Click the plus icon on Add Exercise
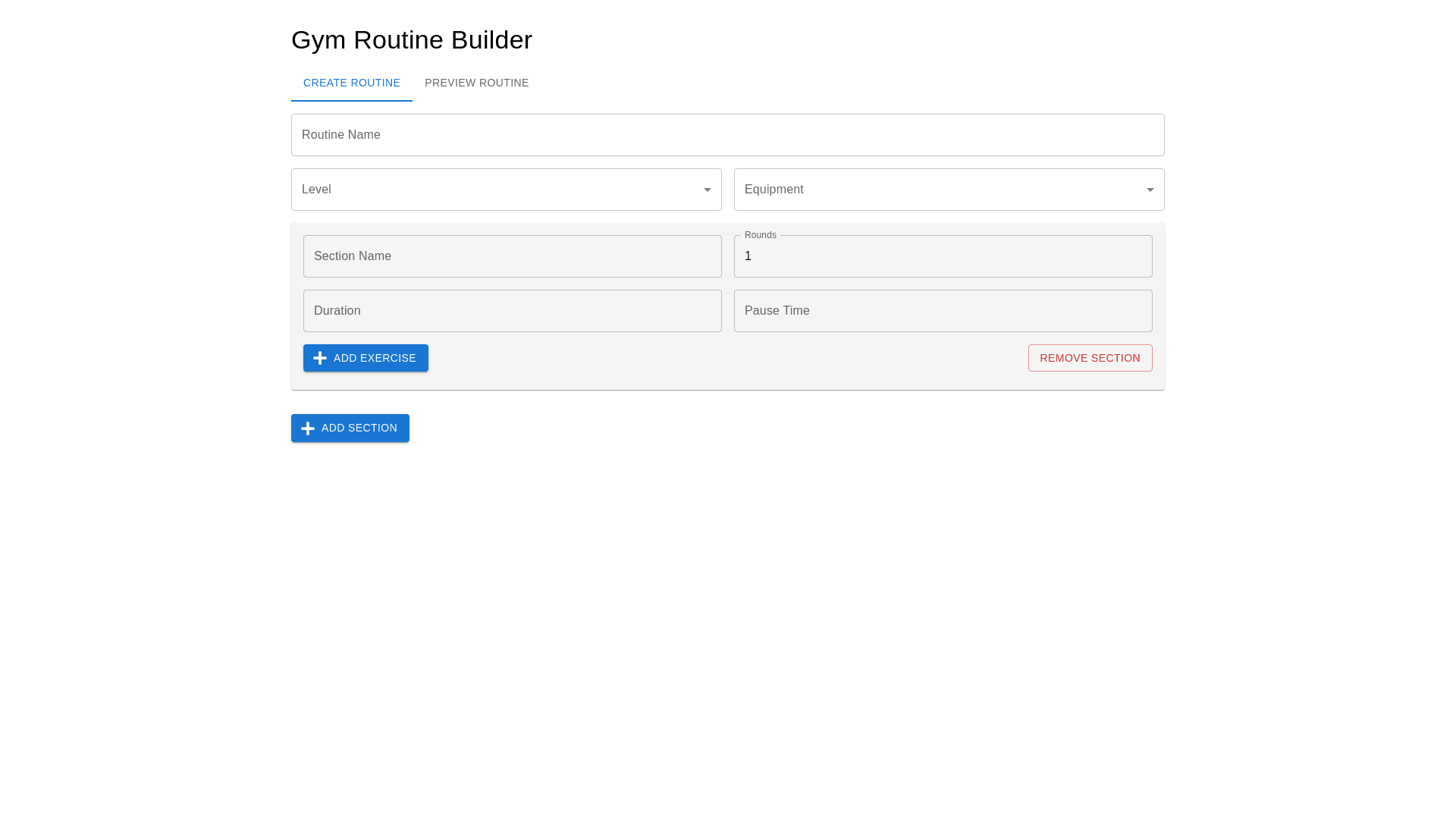 coord(320,358)
